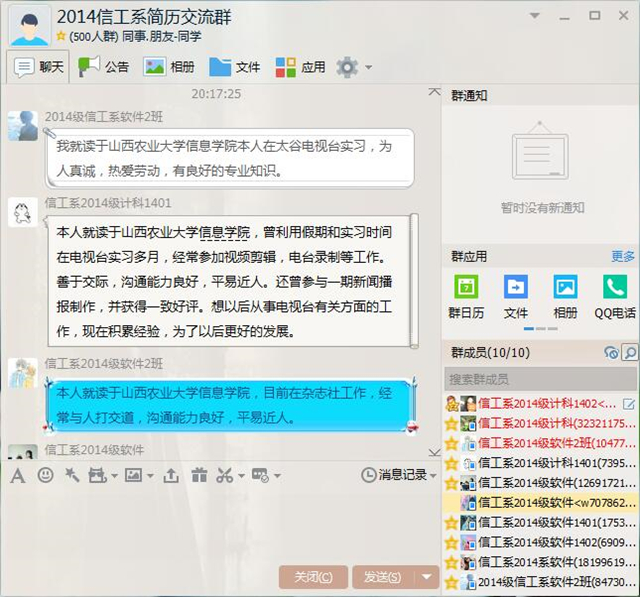Switch to the 相册 album tab

[168, 67]
